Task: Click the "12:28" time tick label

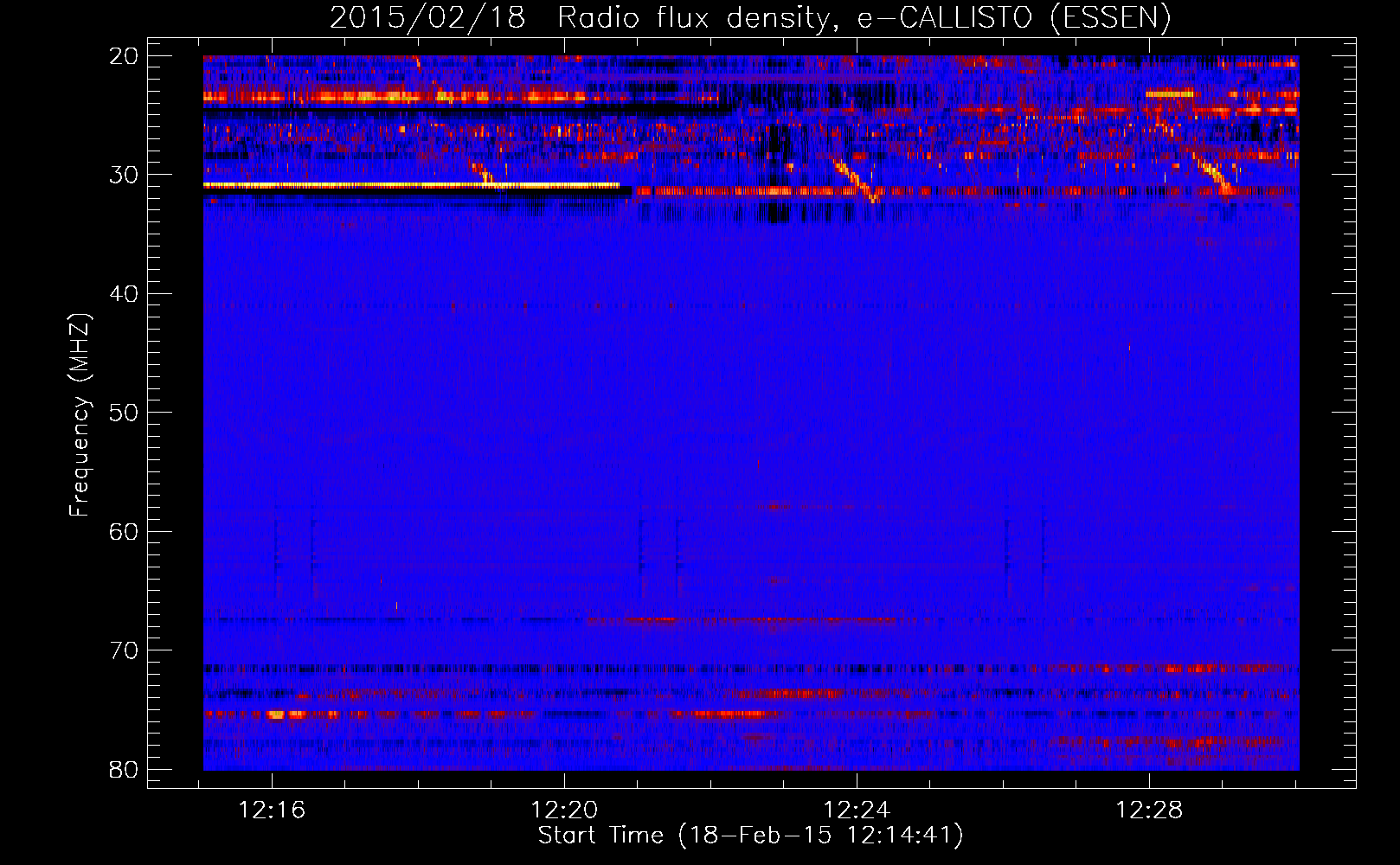Action: pos(1149,811)
